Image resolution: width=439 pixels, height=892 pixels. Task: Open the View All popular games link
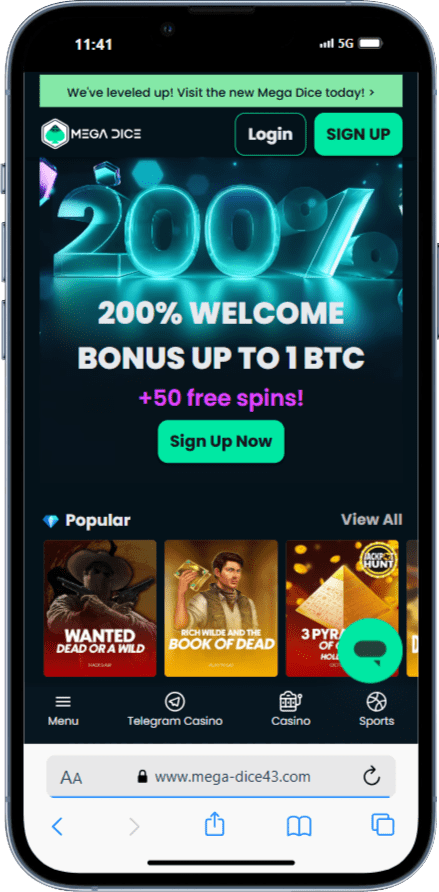(371, 519)
